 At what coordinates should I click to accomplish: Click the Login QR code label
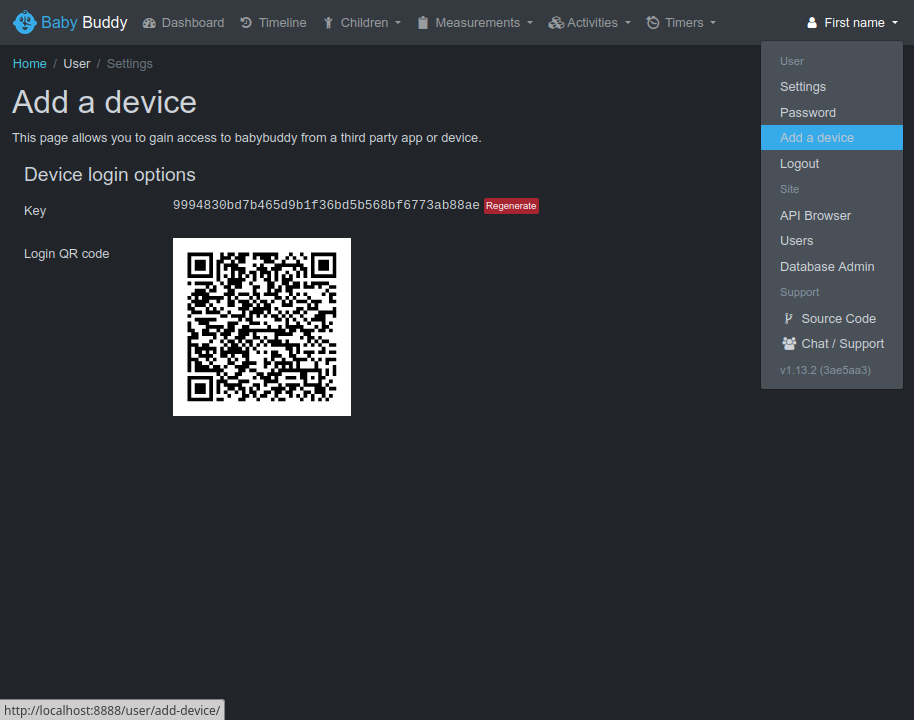click(x=66, y=254)
